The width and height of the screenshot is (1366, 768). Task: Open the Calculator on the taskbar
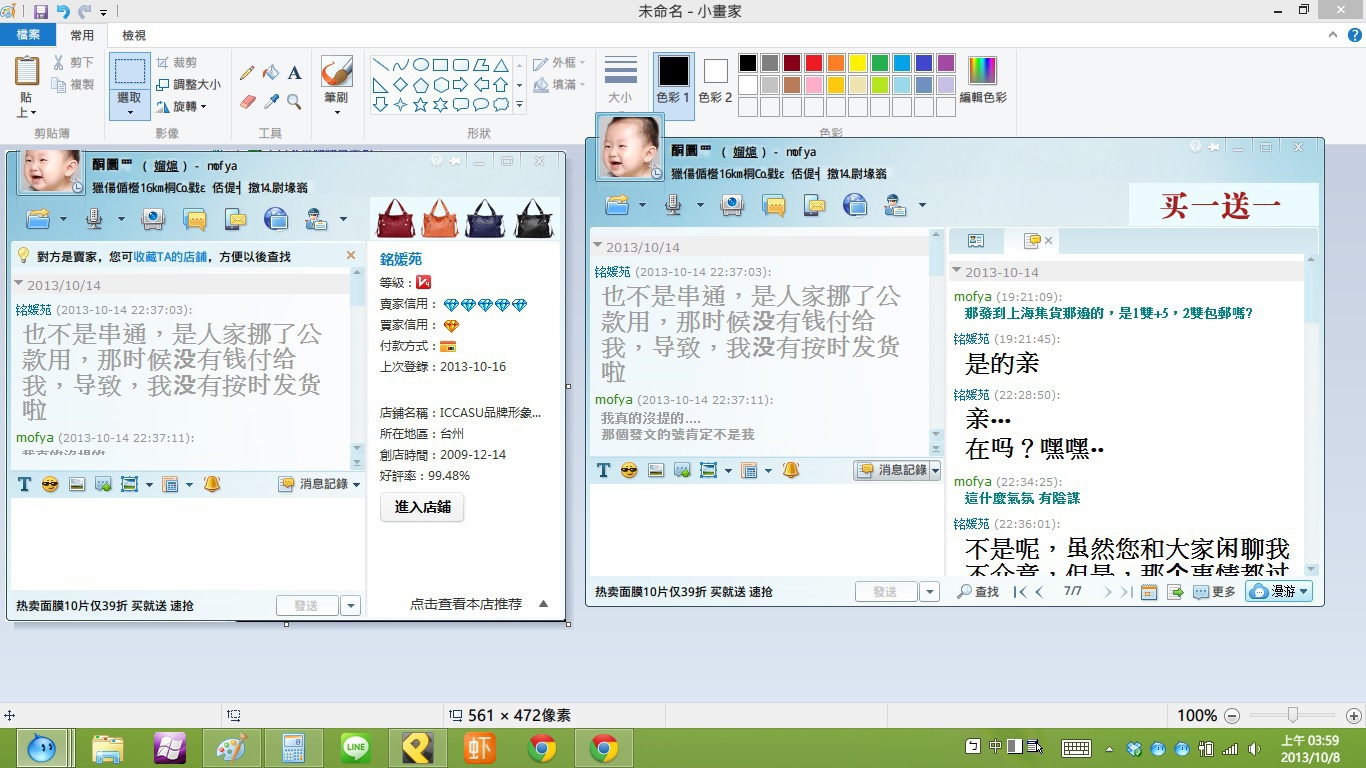point(293,748)
